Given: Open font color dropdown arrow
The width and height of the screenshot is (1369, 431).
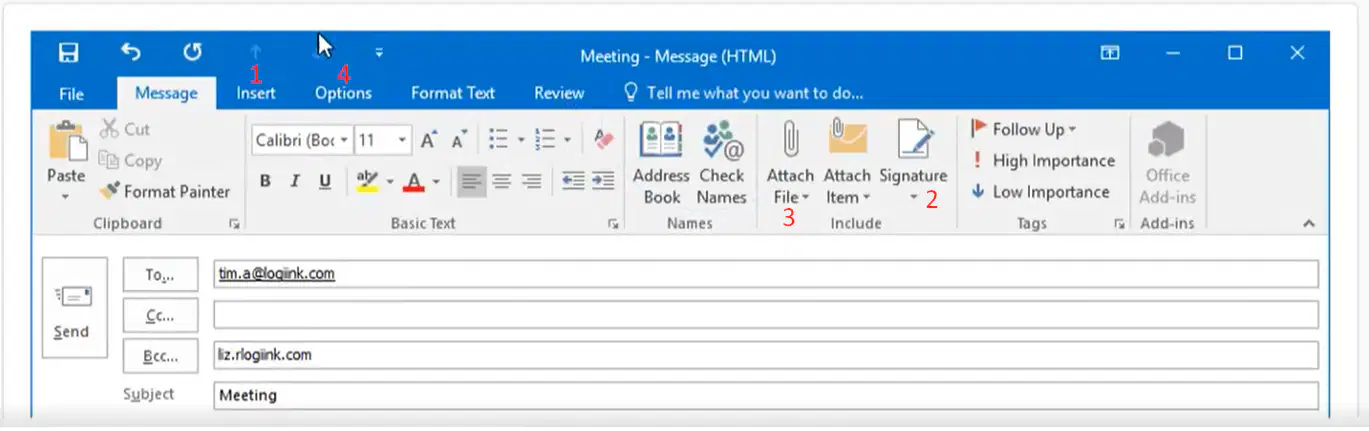Looking at the screenshot, I should tap(437, 182).
